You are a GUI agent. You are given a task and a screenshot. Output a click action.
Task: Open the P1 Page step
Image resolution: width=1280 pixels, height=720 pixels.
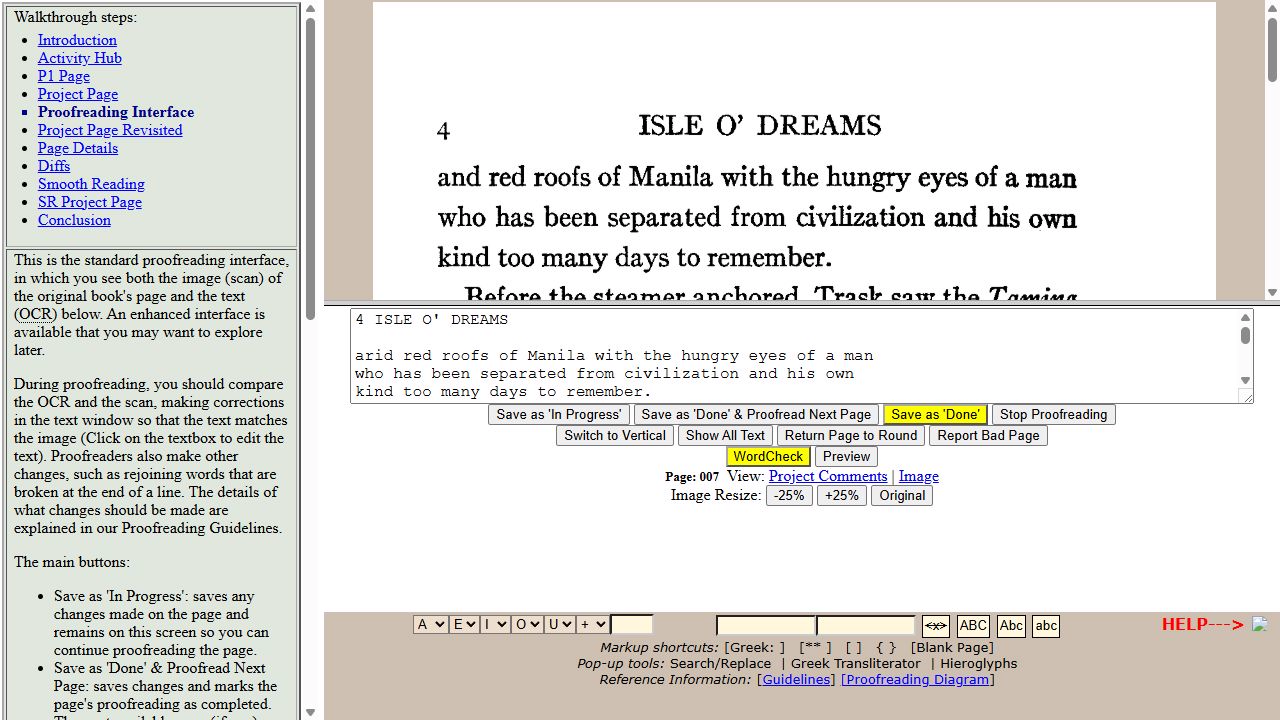click(64, 76)
